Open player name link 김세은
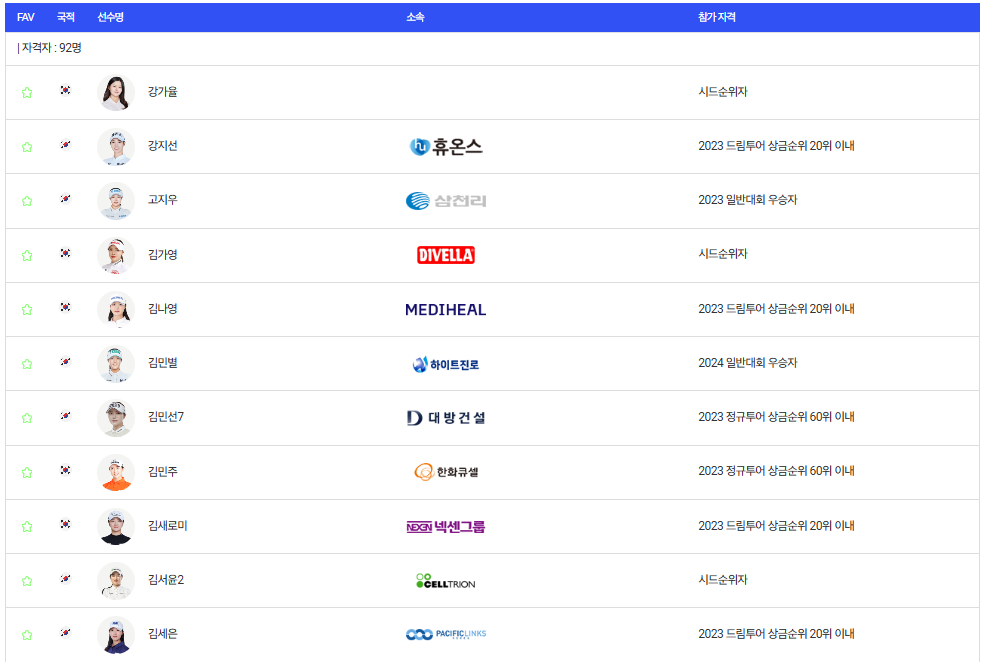Viewport: 981px width, 662px height. 163,634
